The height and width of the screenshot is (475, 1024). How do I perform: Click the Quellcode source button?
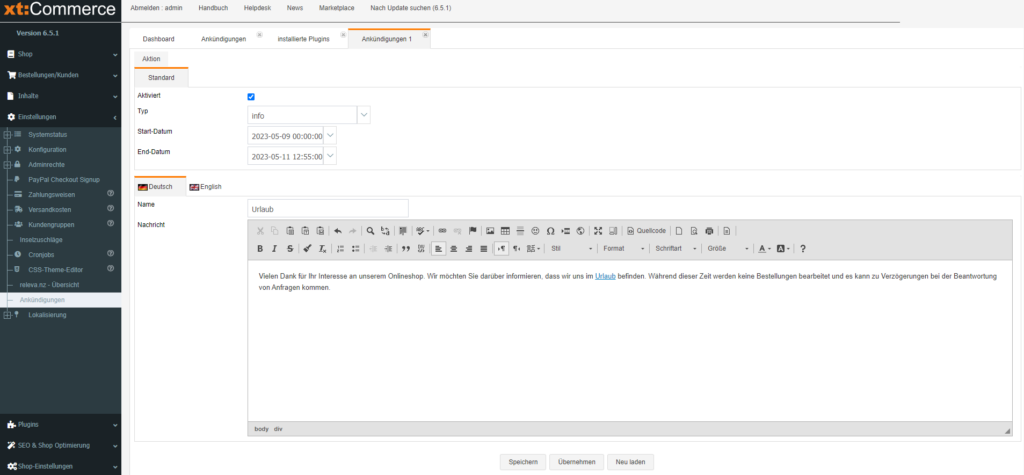(646, 230)
